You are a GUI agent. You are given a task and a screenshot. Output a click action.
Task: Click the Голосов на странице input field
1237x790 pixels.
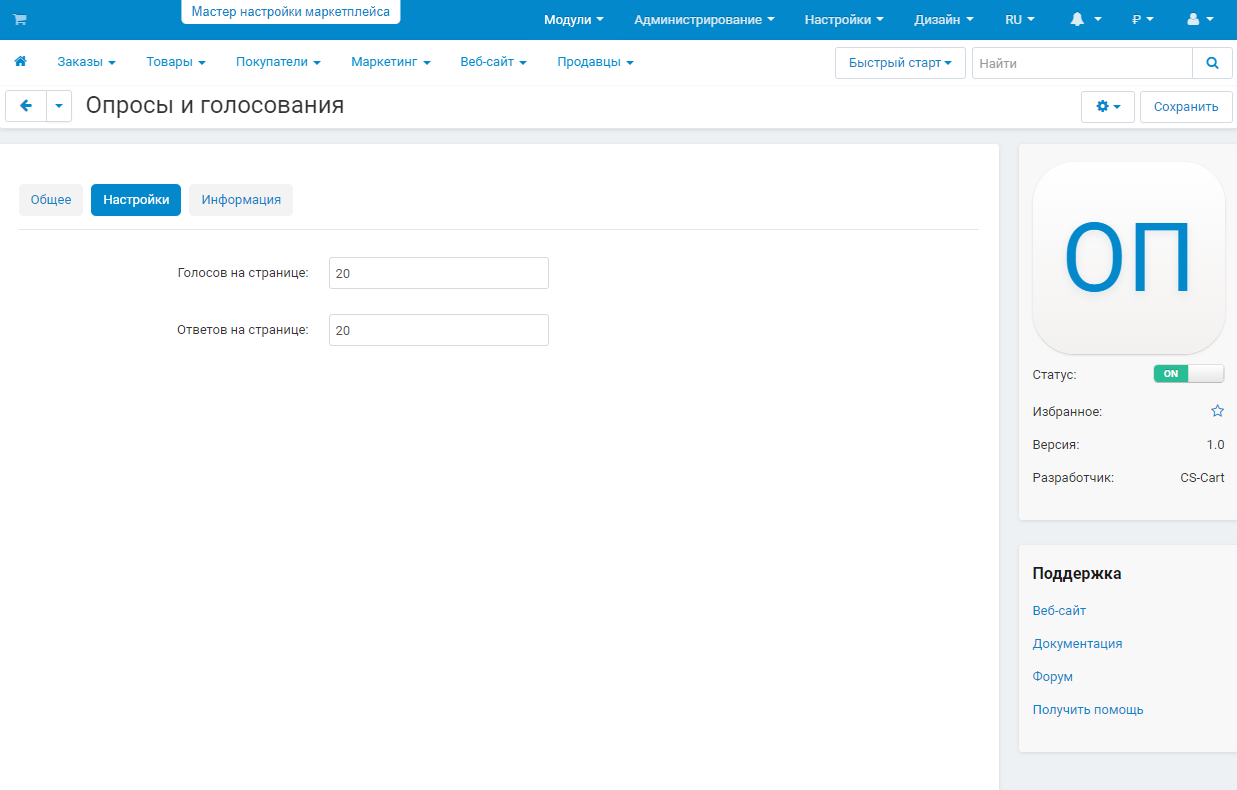pyautogui.click(x=438, y=273)
